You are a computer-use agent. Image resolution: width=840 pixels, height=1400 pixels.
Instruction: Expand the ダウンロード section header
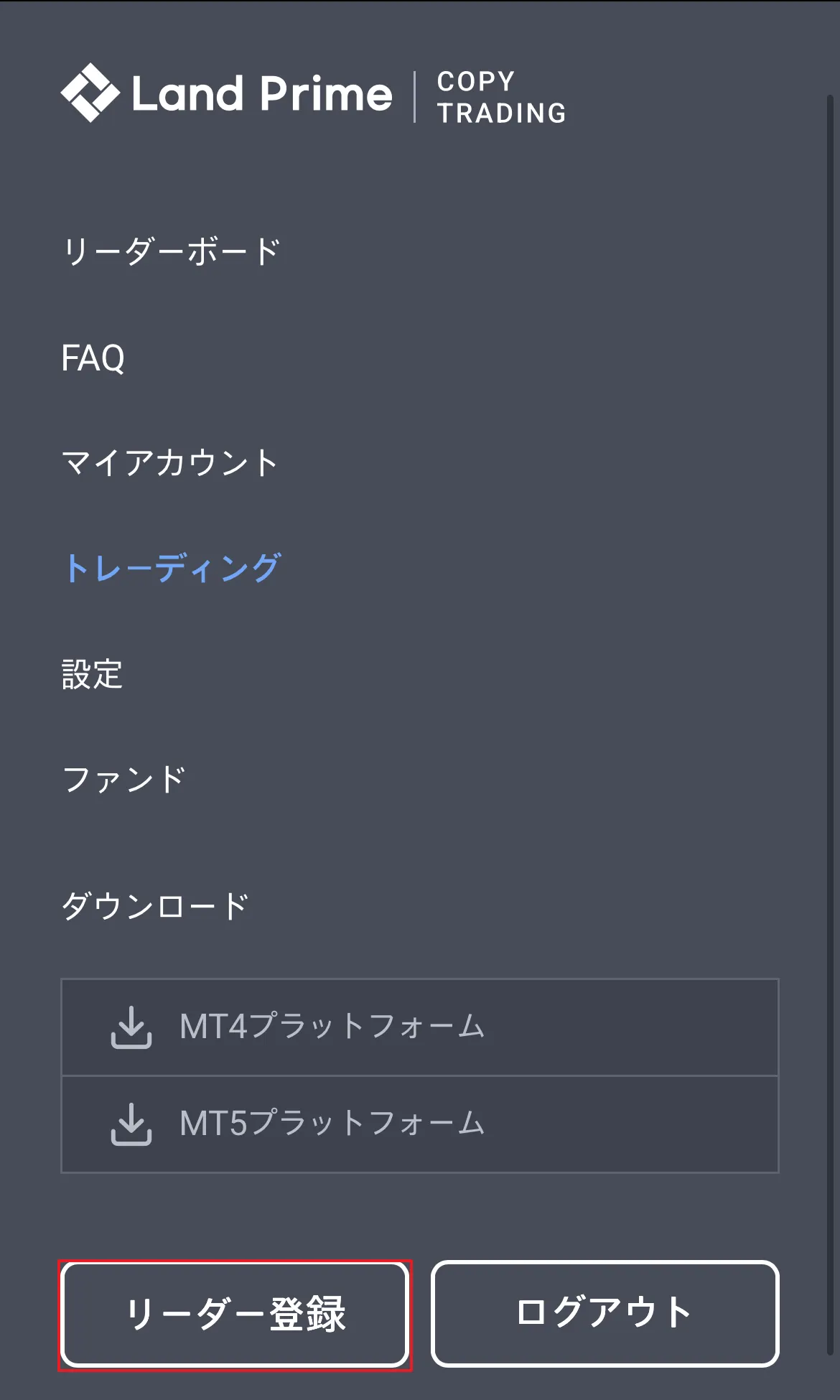coord(155,906)
